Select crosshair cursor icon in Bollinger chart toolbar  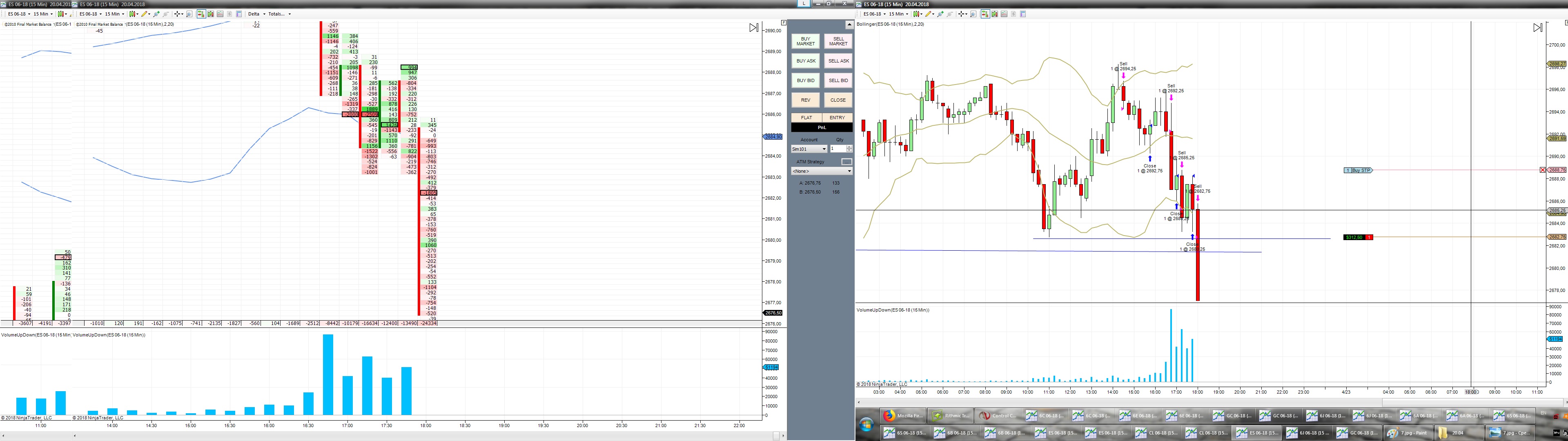(961, 14)
